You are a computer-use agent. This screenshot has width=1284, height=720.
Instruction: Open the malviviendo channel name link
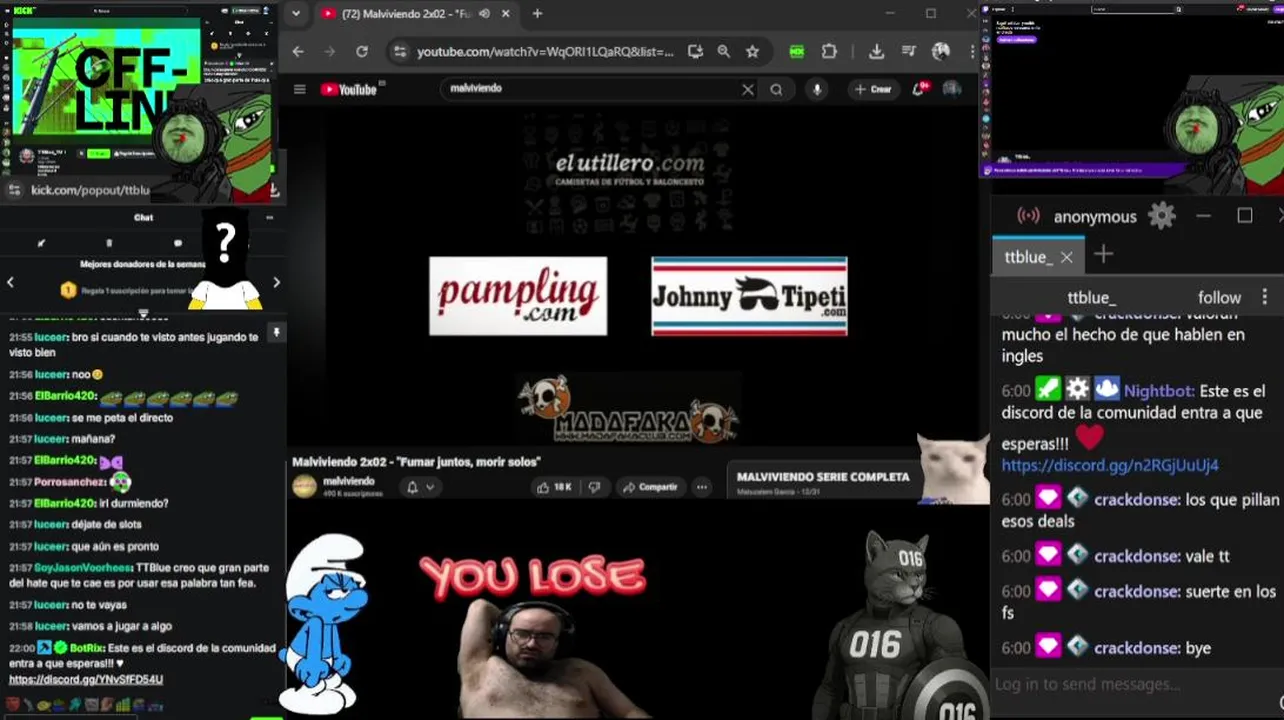(349, 481)
